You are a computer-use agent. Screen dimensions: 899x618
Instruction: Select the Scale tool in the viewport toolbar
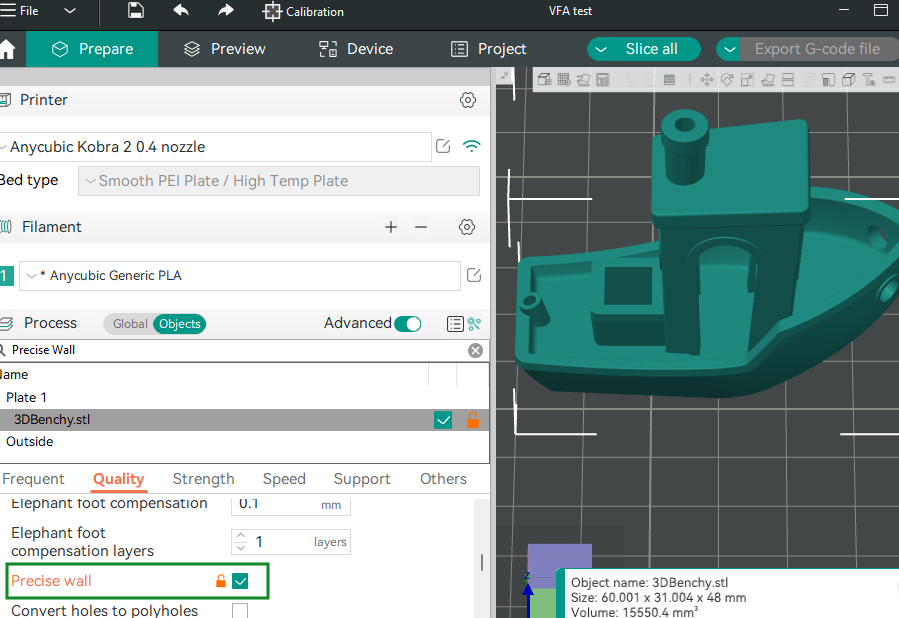pos(747,79)
